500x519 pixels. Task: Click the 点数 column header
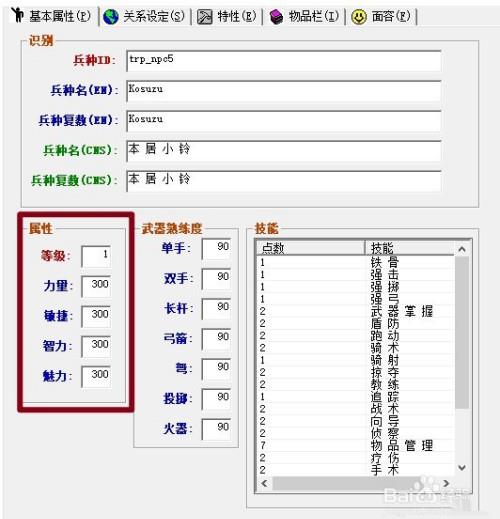click(310, 248)
